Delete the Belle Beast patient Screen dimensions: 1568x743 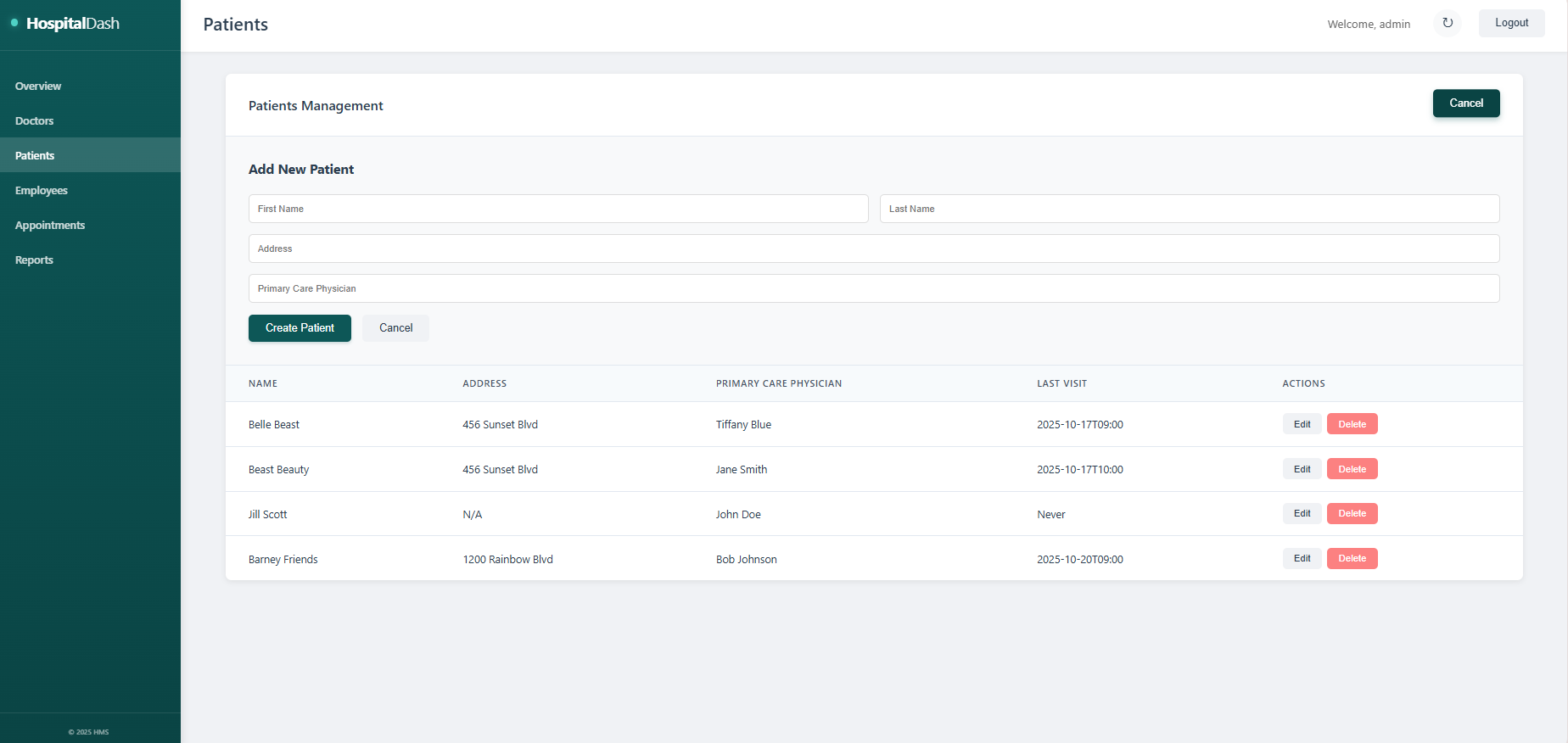(x=1352, y=424)
